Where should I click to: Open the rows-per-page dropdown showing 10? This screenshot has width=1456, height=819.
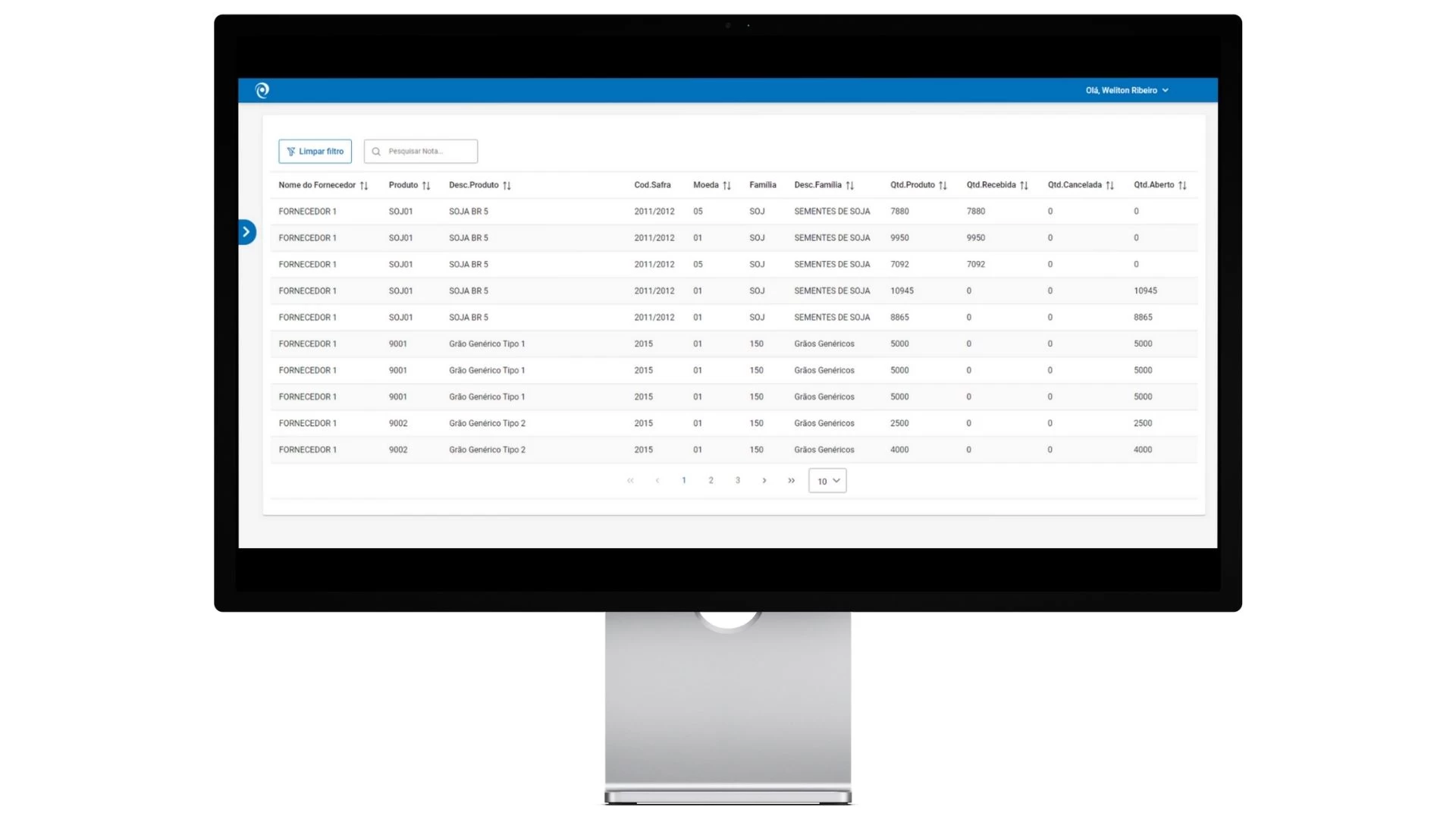click(827, 481)
